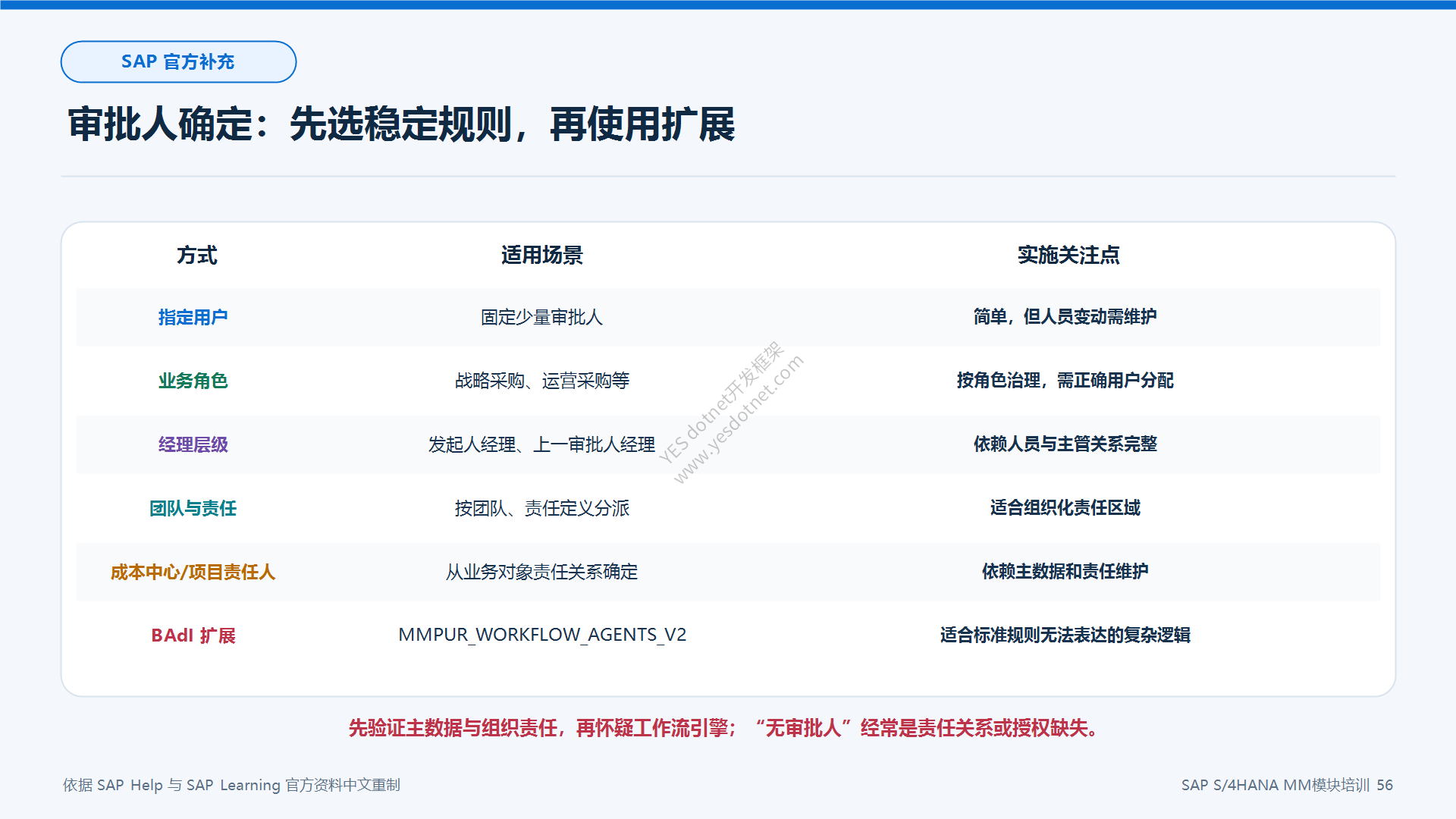
Task: Click the '方式' column header
Action: point(197,256)
